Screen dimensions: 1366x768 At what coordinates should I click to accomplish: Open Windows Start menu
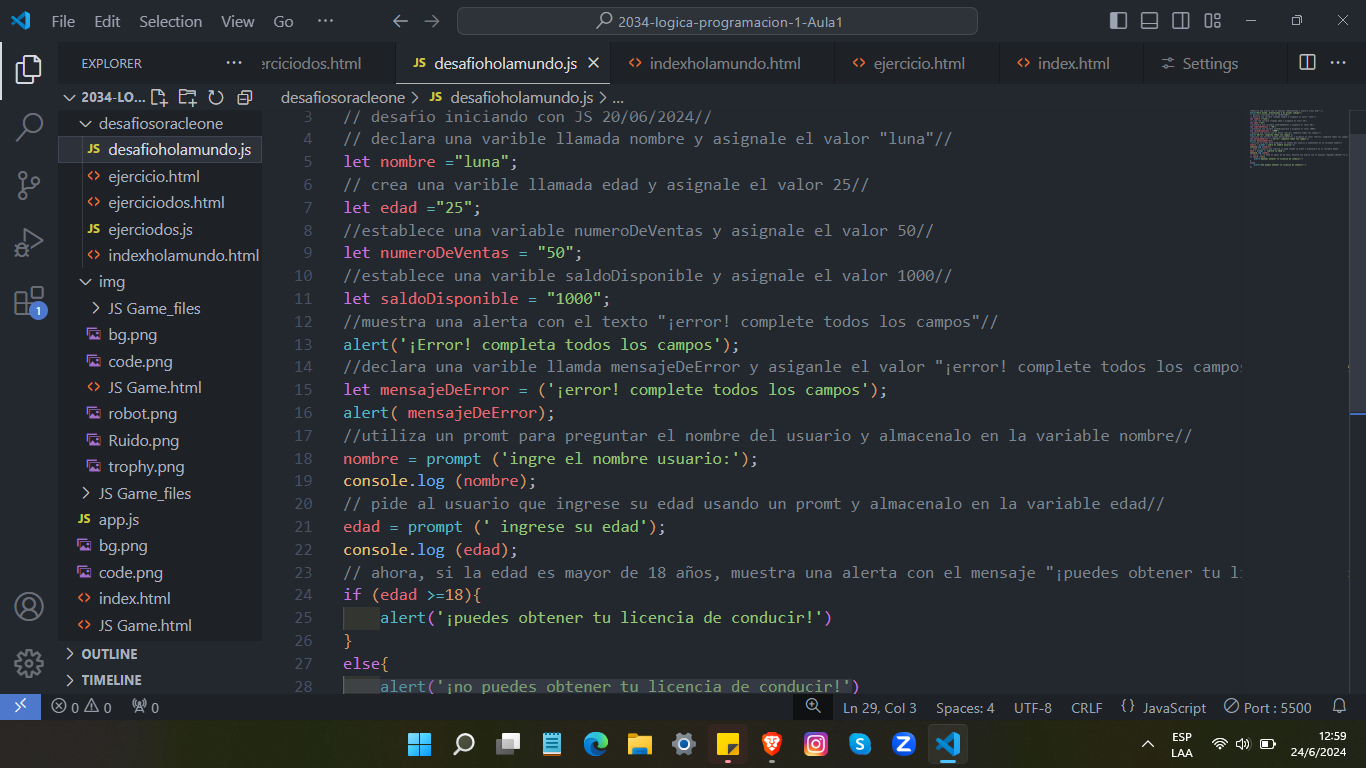click(x=419, y=744)
